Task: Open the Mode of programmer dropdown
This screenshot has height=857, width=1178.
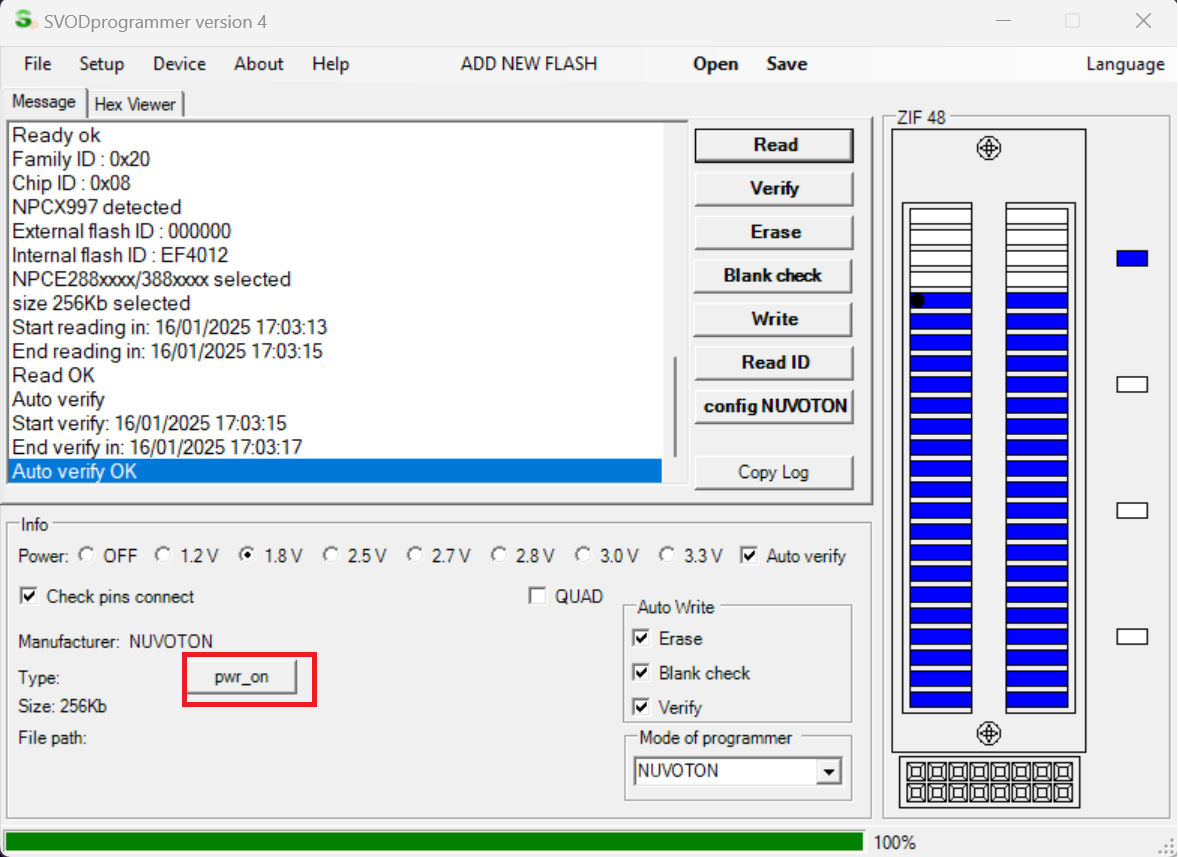Action: tap(829, 771)
